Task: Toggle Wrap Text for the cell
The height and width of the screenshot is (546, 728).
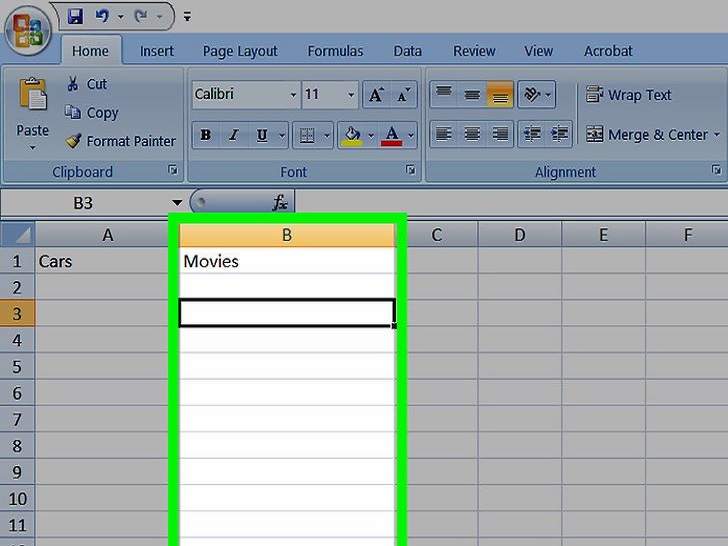Action: tap(629, 95)
